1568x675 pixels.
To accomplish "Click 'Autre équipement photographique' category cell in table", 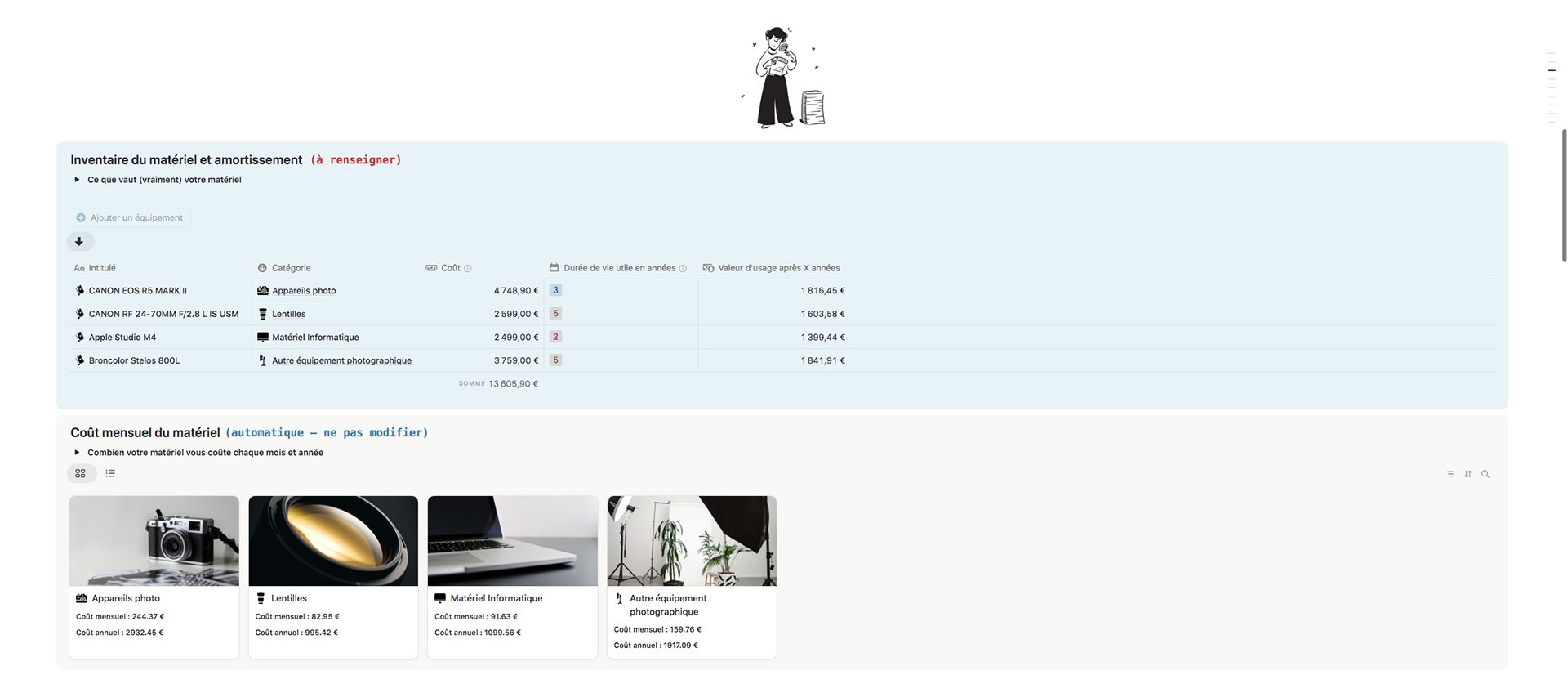I will 334,360.
